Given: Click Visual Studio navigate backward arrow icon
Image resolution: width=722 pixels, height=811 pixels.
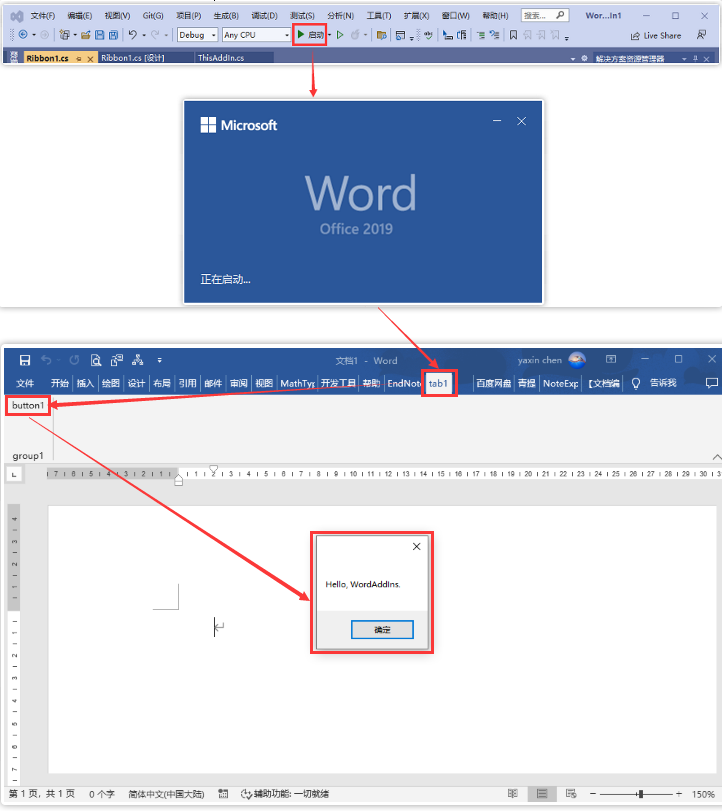Looking at the screenshot, I should pyautogui.click(x=23, y=35).
